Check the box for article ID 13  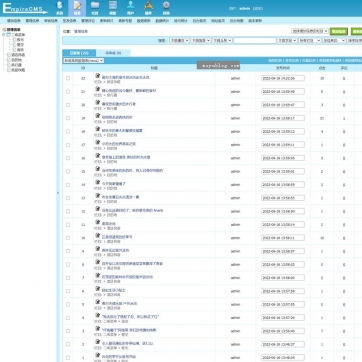click(x=68, y=198)
